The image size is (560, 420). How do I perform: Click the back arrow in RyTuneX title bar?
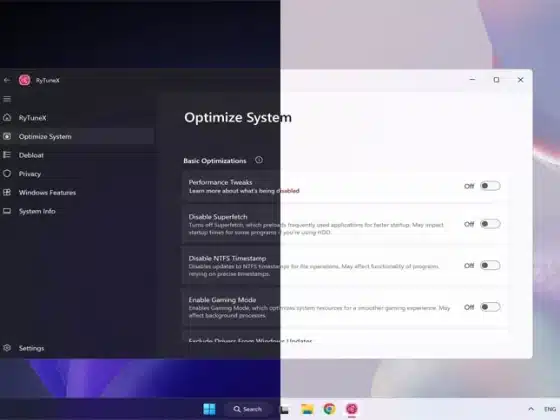tap(7, 80)
